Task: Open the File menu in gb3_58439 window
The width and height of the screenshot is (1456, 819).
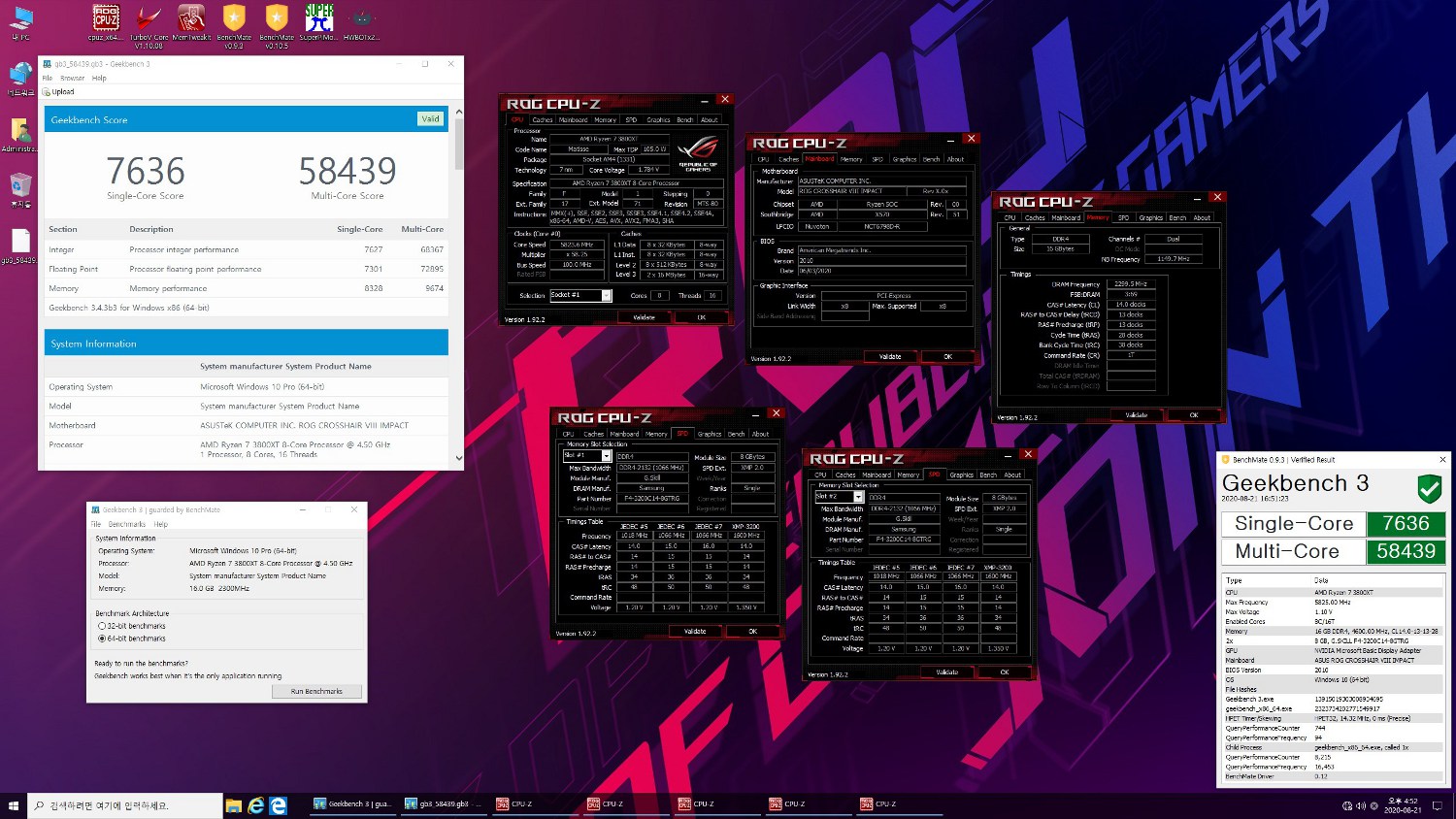Action: tap(47, 79)
